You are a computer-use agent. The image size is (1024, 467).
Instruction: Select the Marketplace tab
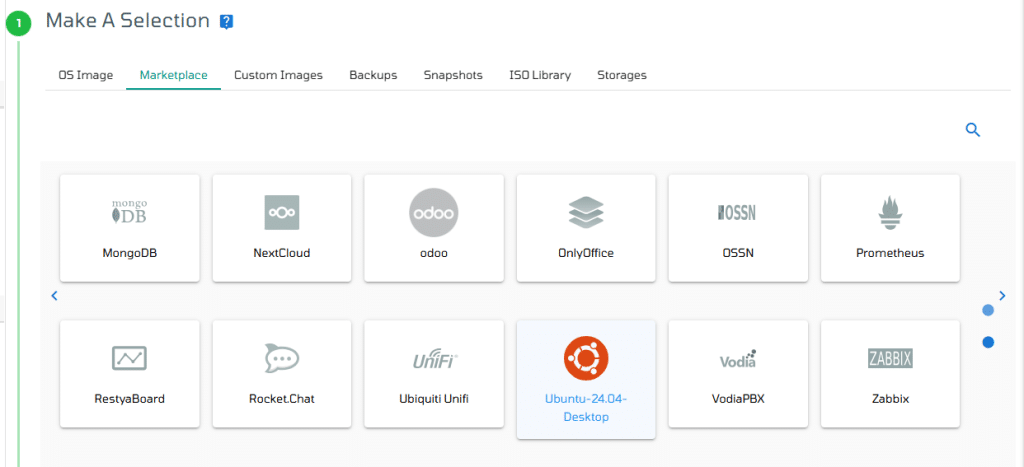click(174, 75)
